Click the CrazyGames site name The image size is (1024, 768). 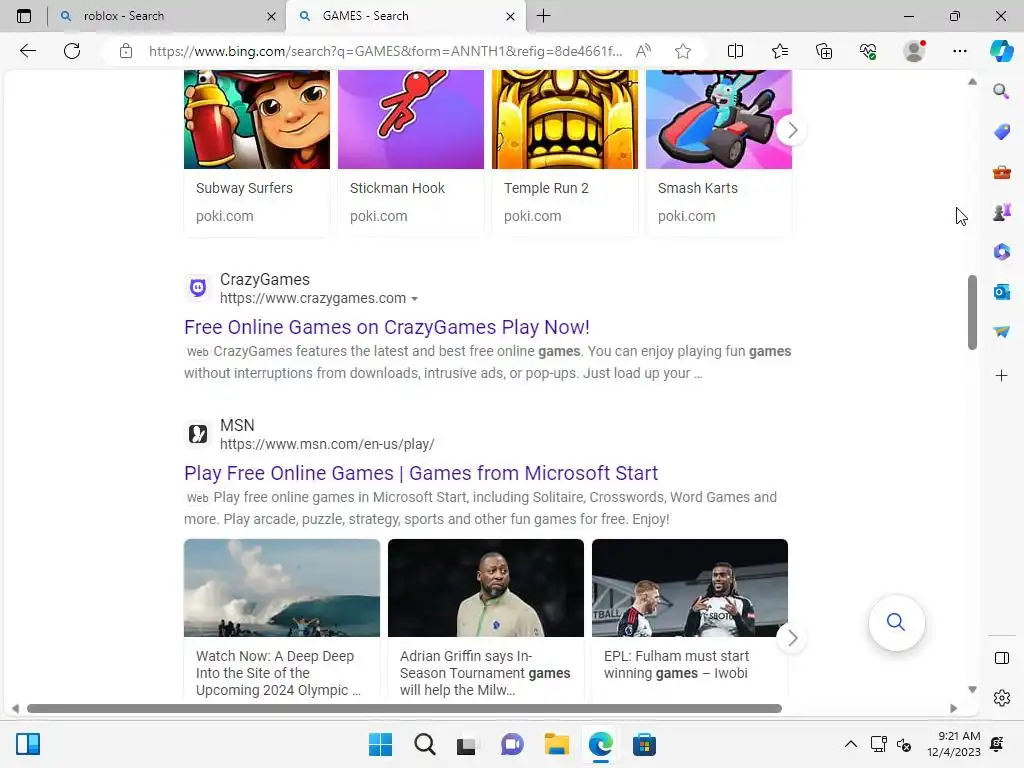click(264, 279)
